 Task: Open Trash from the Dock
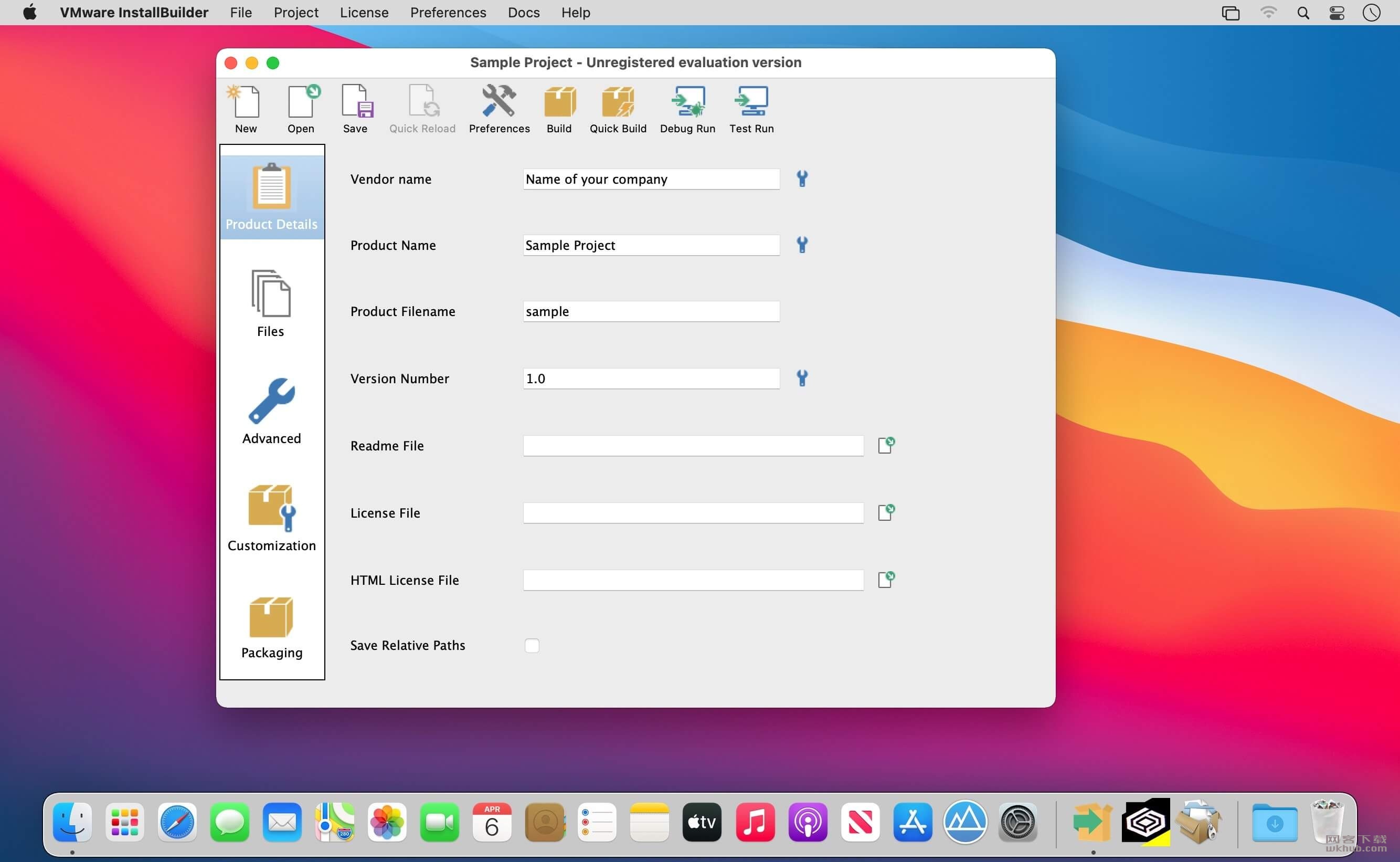(x=1327, y=821)
